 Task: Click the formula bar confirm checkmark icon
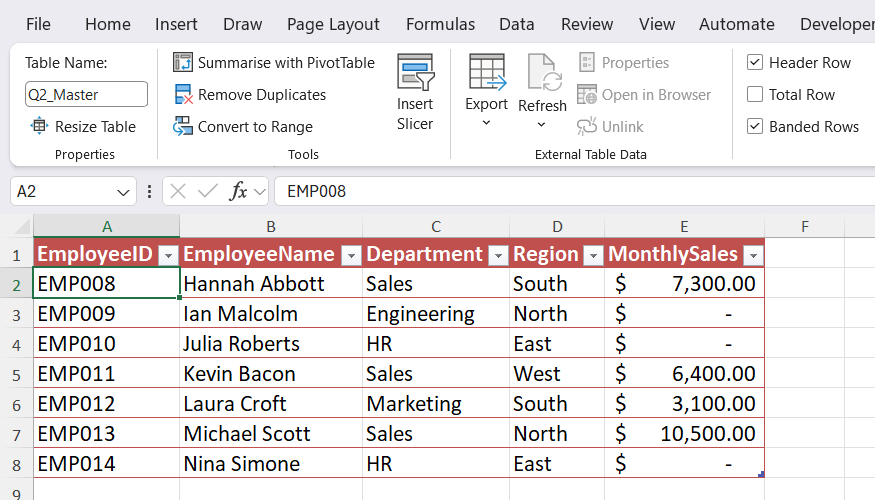coord(208,191)
